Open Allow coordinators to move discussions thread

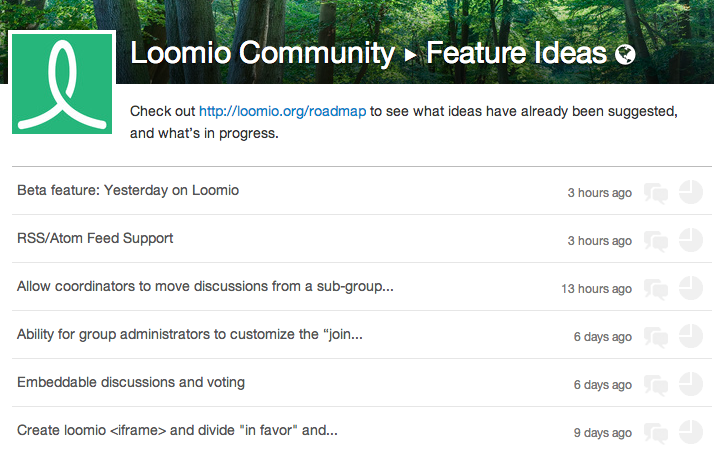(205, 286)
